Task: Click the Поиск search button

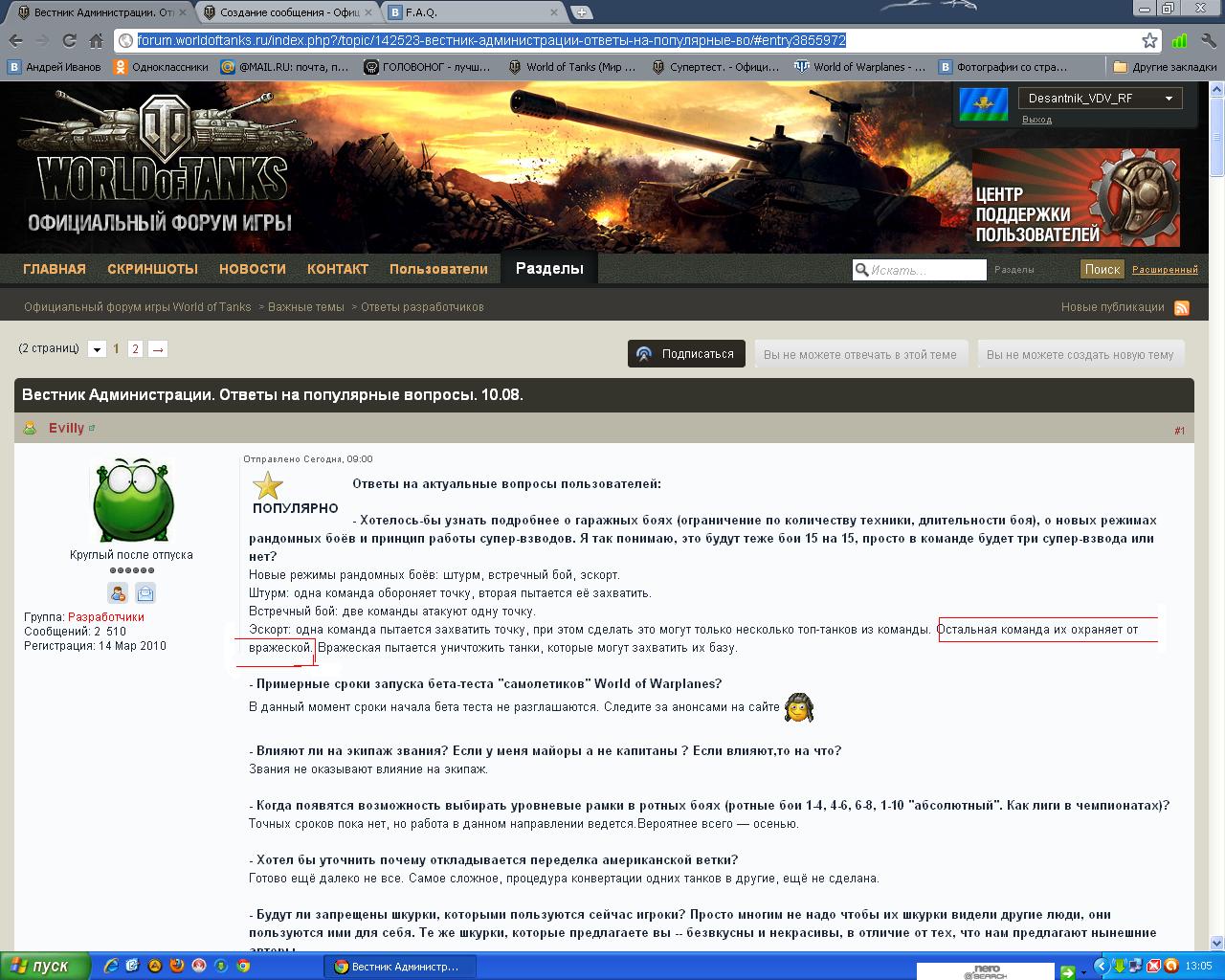Action: (x=1102, y=270)
